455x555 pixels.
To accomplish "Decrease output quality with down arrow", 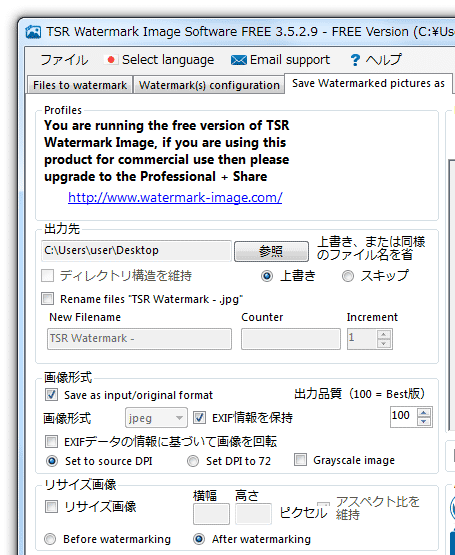I will click(x=424, y=422).
